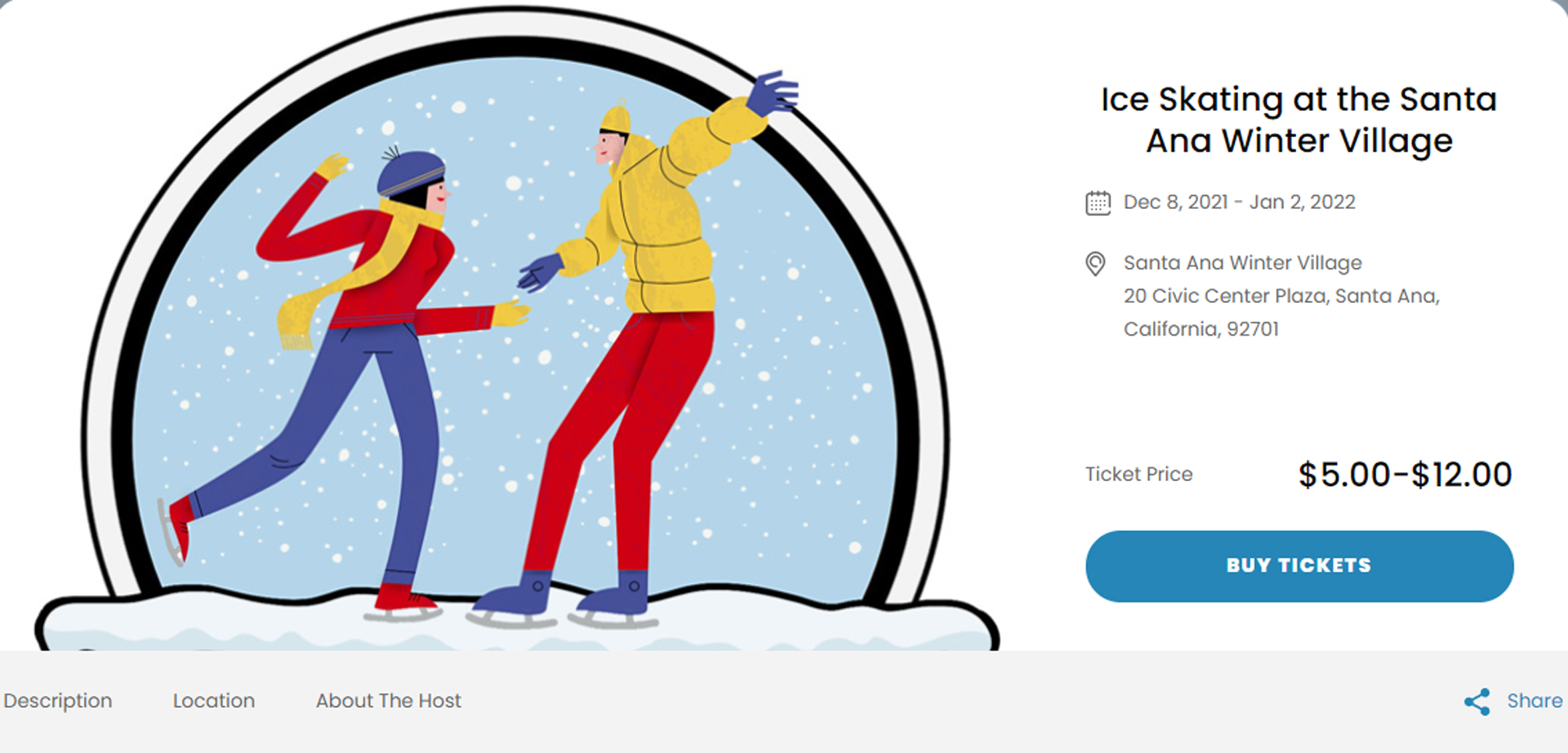Click the Ice Skating event title heading
1568x753 pixels.
click(1298, 120)
